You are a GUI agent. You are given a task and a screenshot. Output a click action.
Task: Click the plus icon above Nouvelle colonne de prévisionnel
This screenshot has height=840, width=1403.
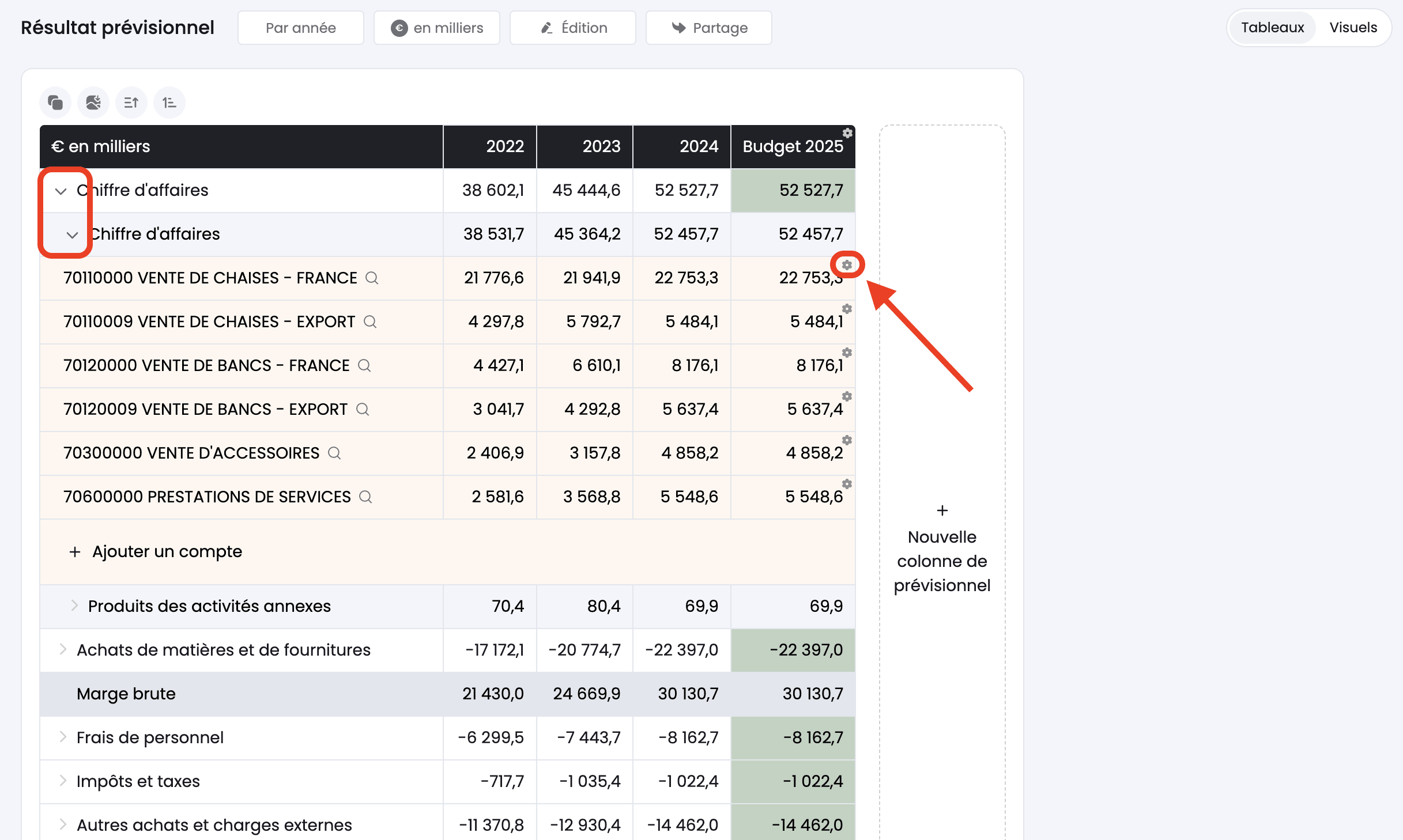[942, 510]
